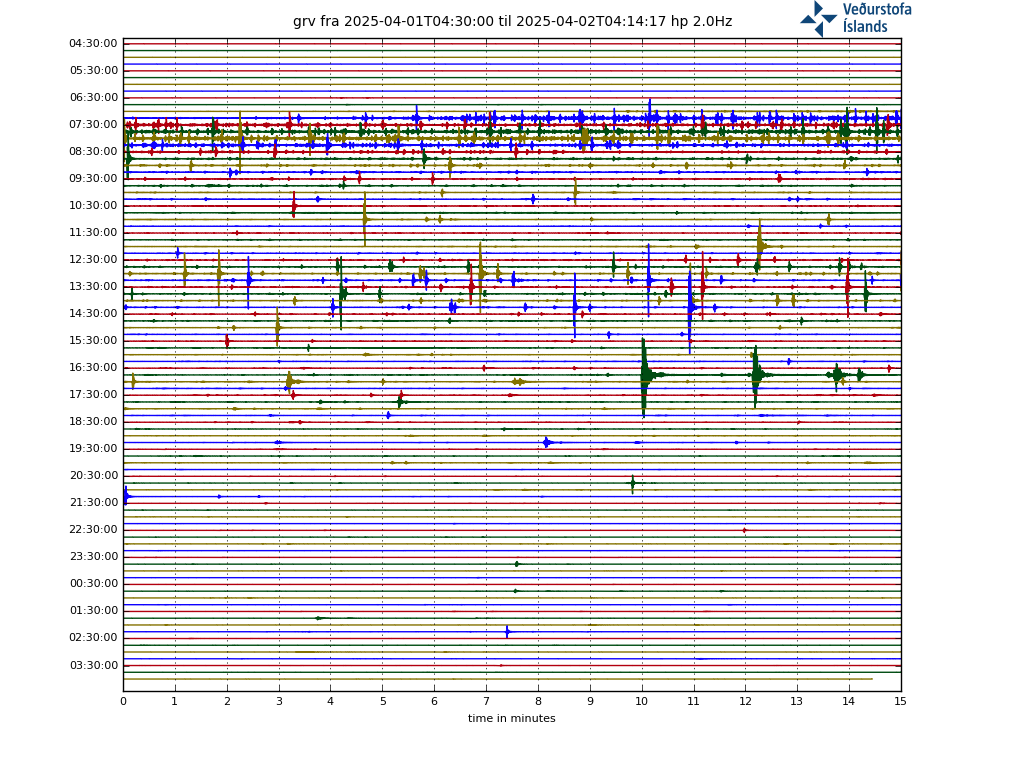Click the 01:30:00 time label

tap(93, 611)
